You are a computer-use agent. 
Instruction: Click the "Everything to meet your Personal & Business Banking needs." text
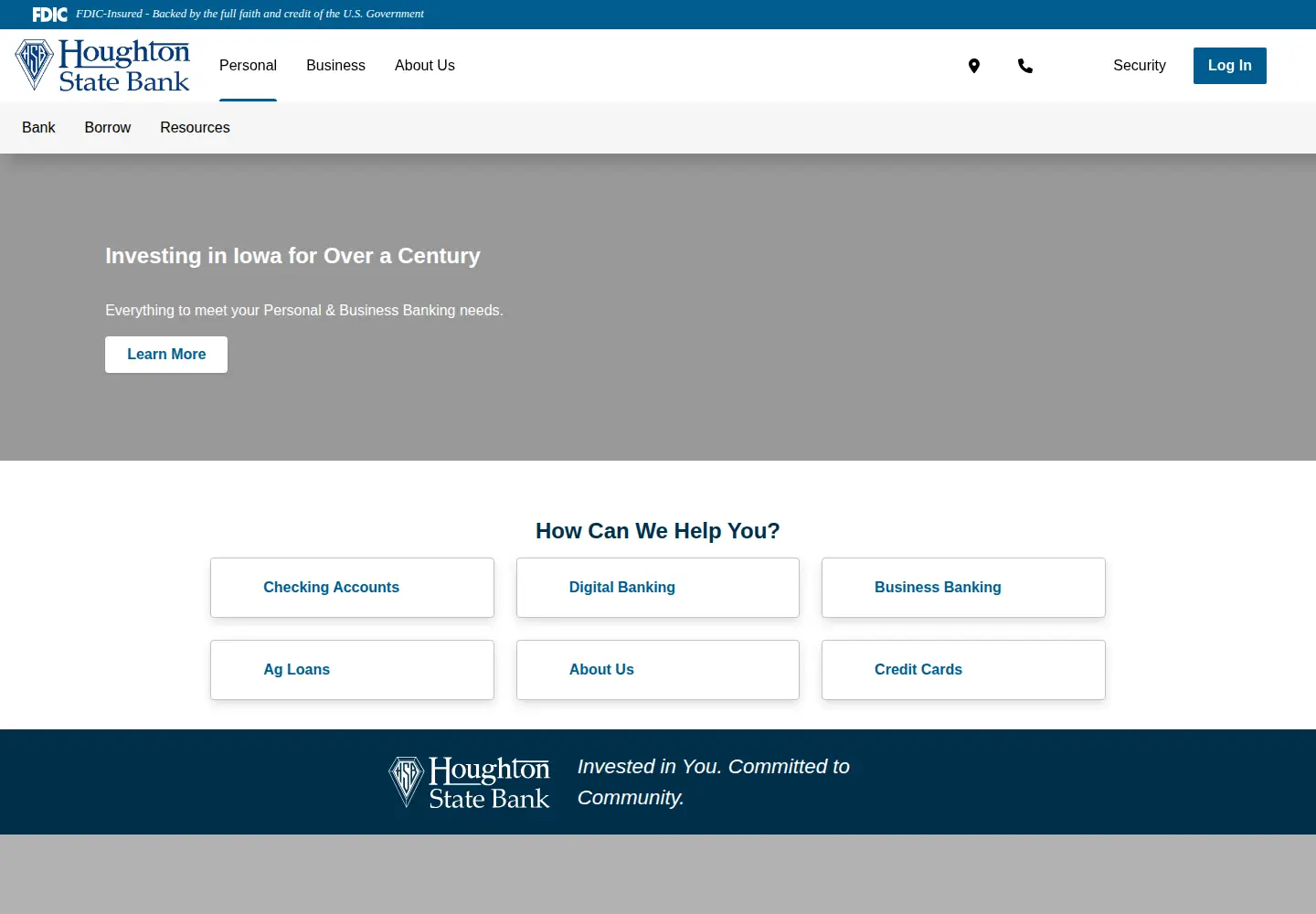pyautogui.click(x=304, y=311)
